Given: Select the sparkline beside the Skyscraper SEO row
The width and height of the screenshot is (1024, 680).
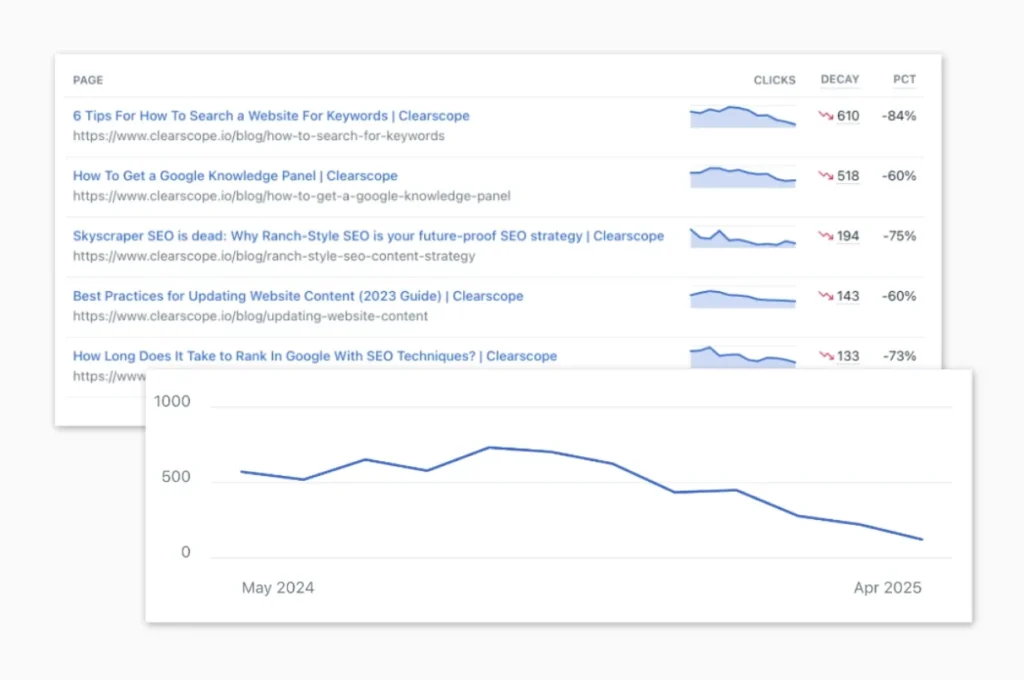Looking at the screenshot, I should point(742,236).
